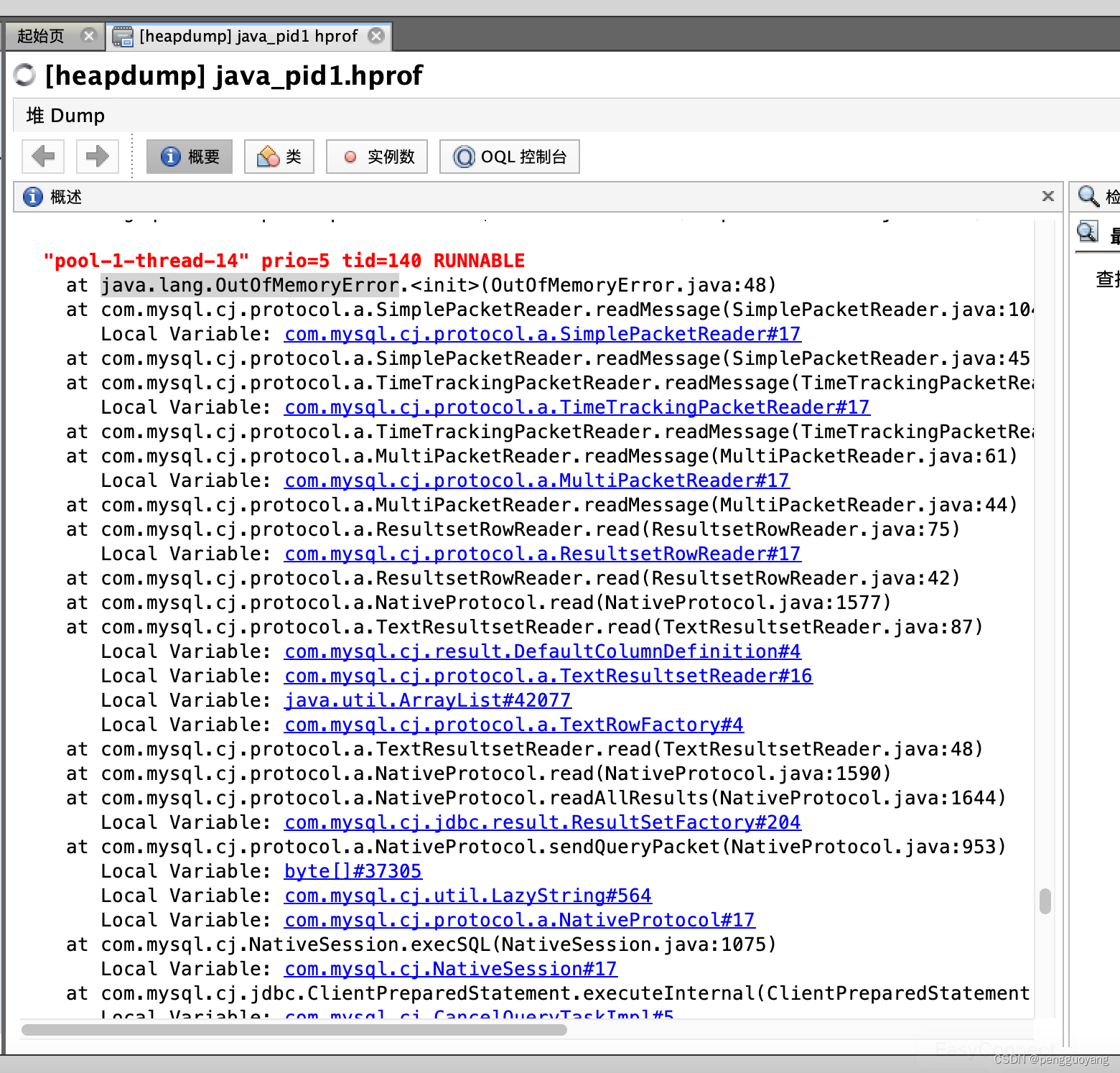
Task: Open the byte[]#37305 link
Action: pyautogui.click(x=353, y=870)
